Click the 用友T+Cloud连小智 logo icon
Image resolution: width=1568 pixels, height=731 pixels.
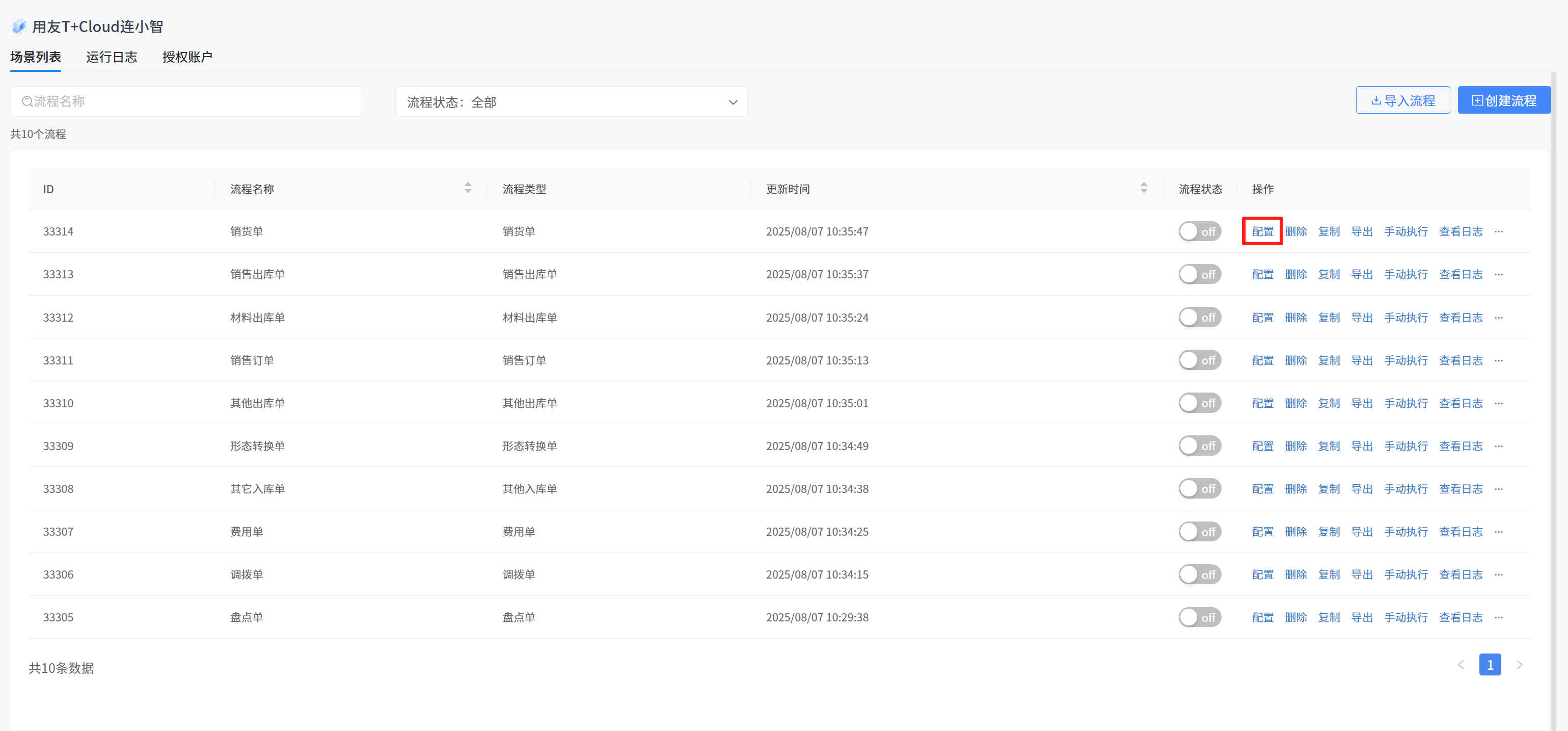19,26
